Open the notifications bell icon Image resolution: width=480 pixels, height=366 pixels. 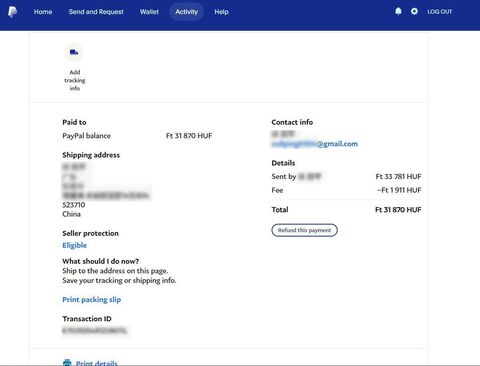point(398,11)
